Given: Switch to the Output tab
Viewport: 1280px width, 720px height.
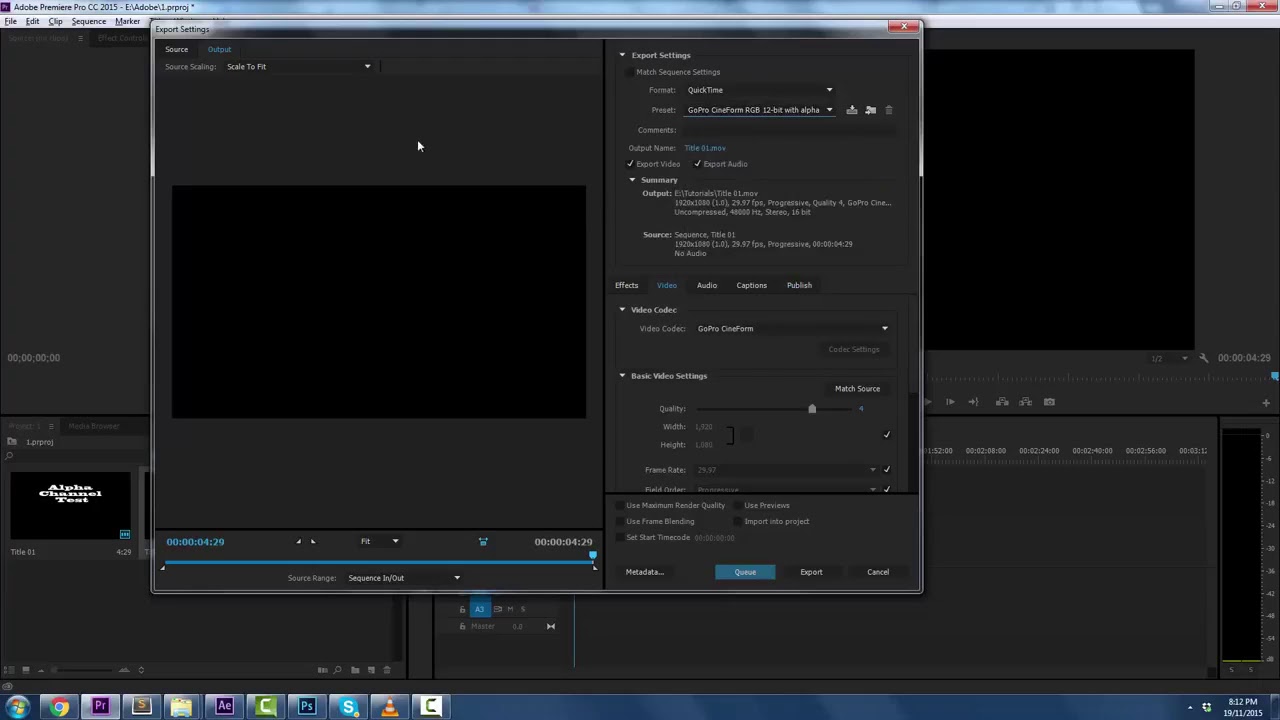Looking at the screenshot, I should pyautogui.click(x=219, y=49).
